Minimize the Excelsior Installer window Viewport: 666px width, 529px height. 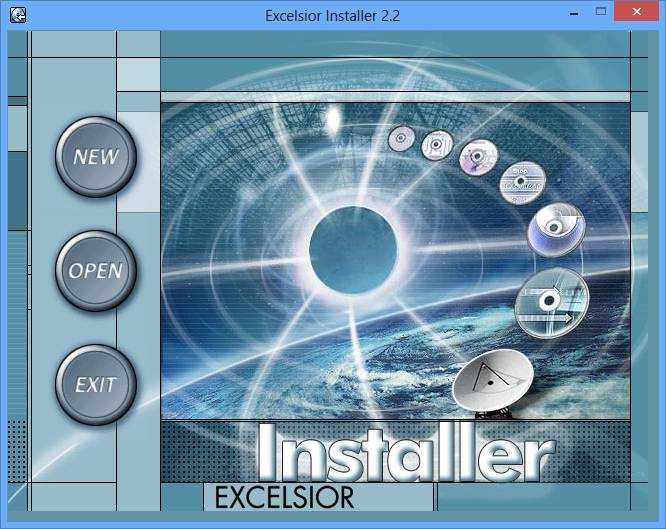(x=574, y=13)
